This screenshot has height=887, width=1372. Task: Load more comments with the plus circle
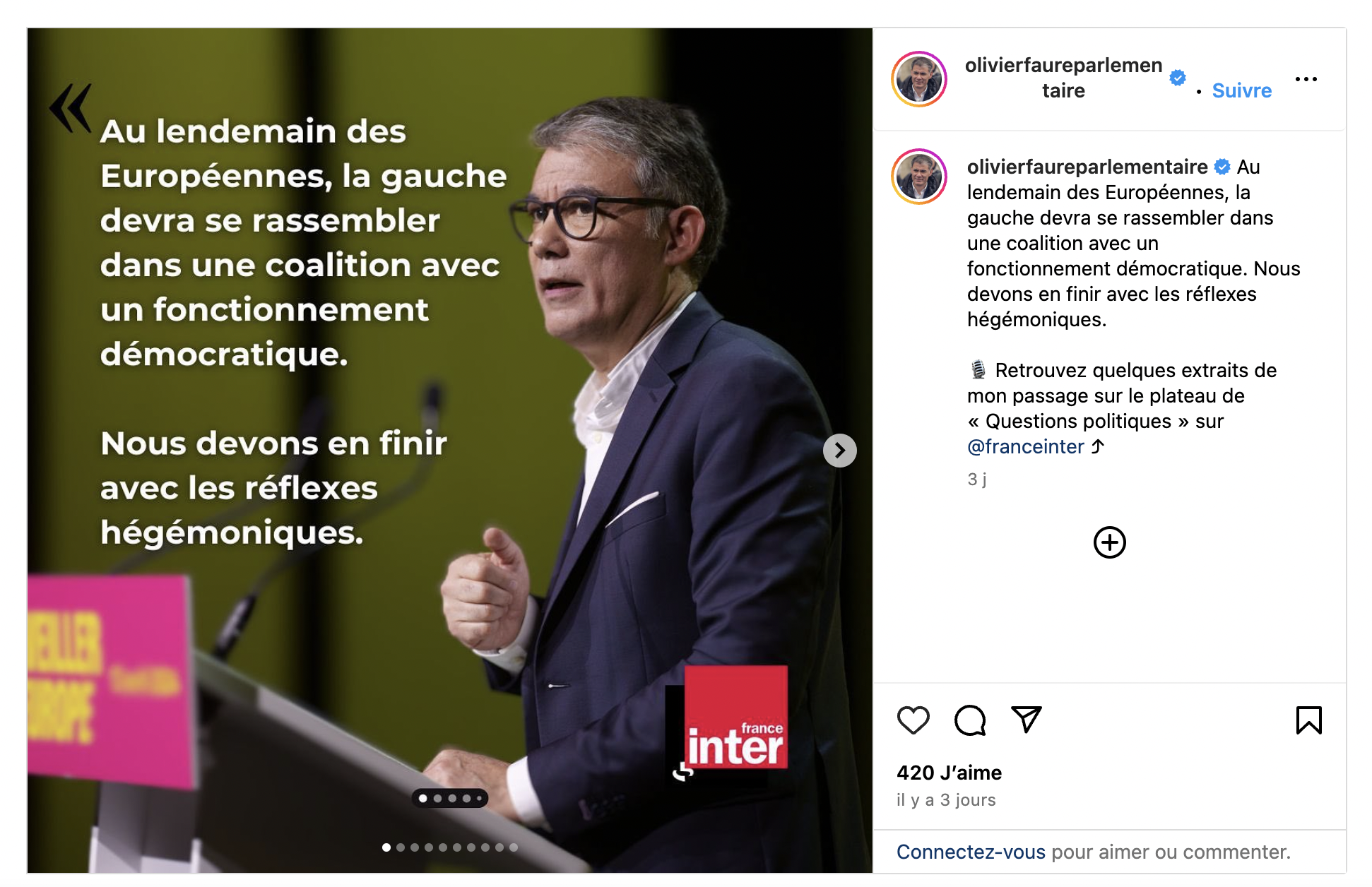tap(1109, 542)
